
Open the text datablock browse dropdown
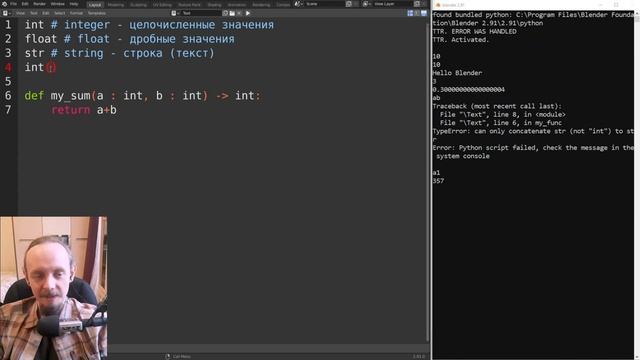176,13
